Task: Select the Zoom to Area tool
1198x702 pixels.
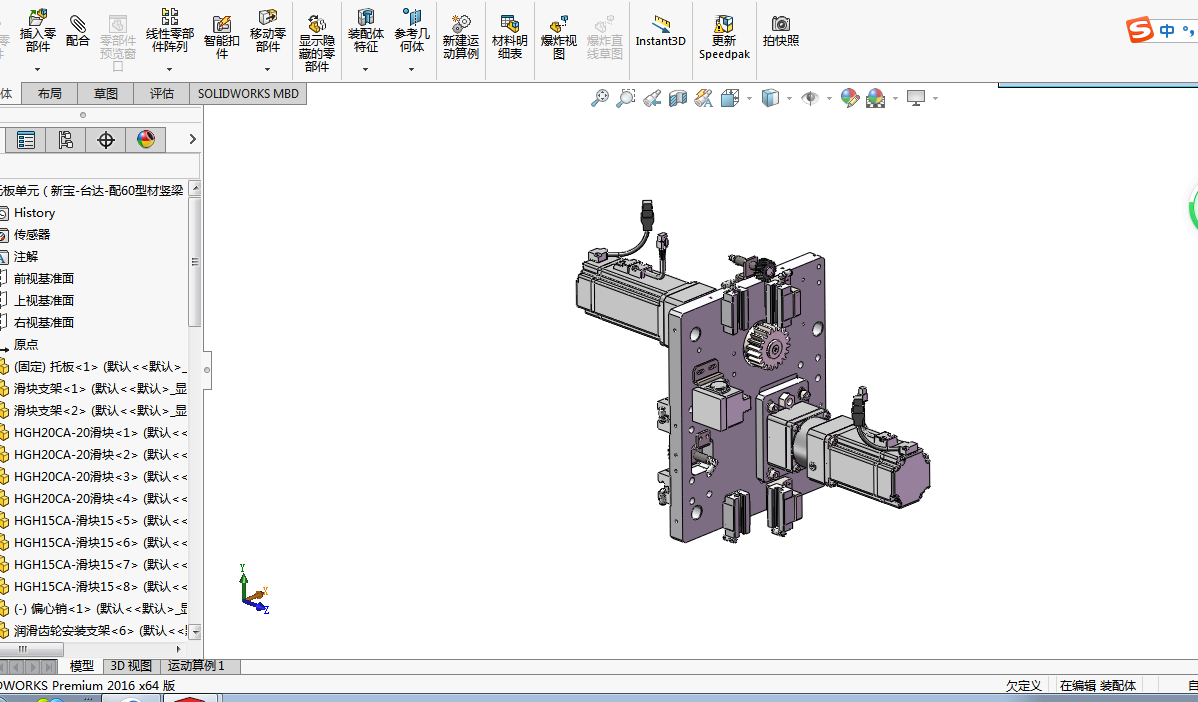Action: (626, 98)
